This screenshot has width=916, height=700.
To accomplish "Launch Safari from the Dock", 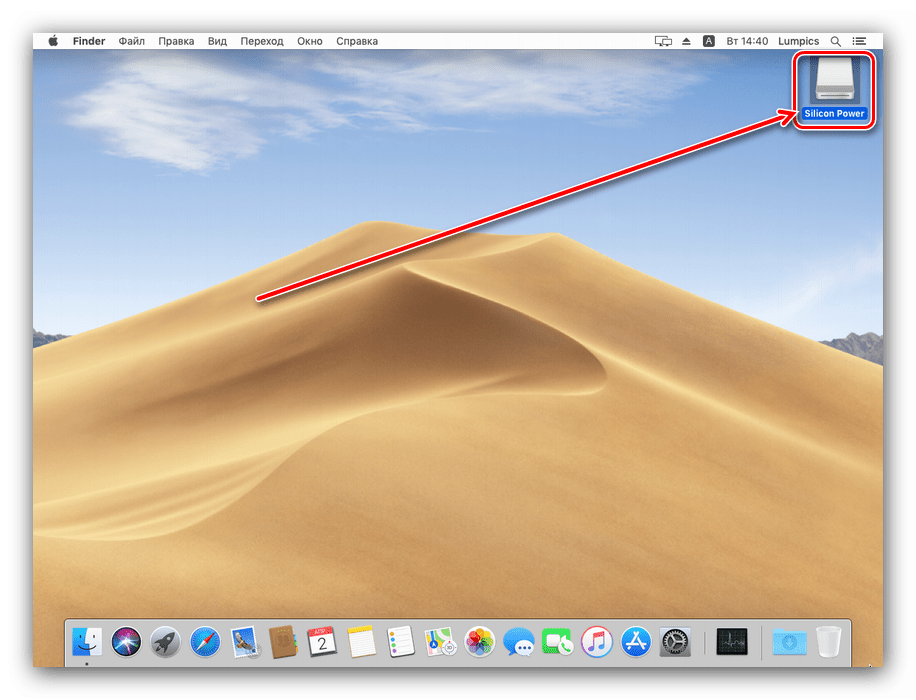I will coord(205,641).
